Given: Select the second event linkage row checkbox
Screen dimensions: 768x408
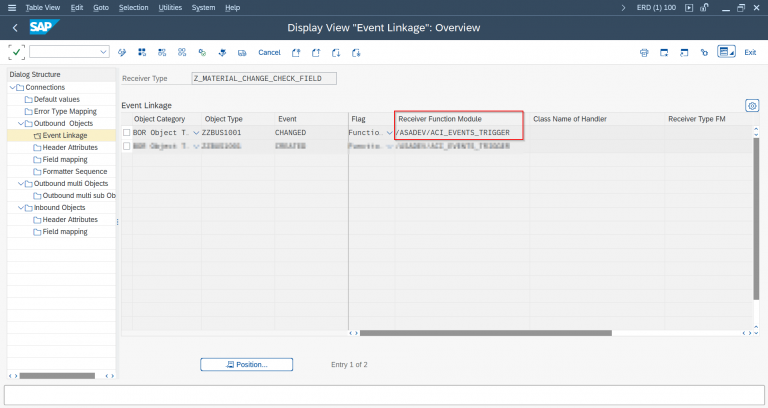Looking at the screenshot, I should coord(126,146).
